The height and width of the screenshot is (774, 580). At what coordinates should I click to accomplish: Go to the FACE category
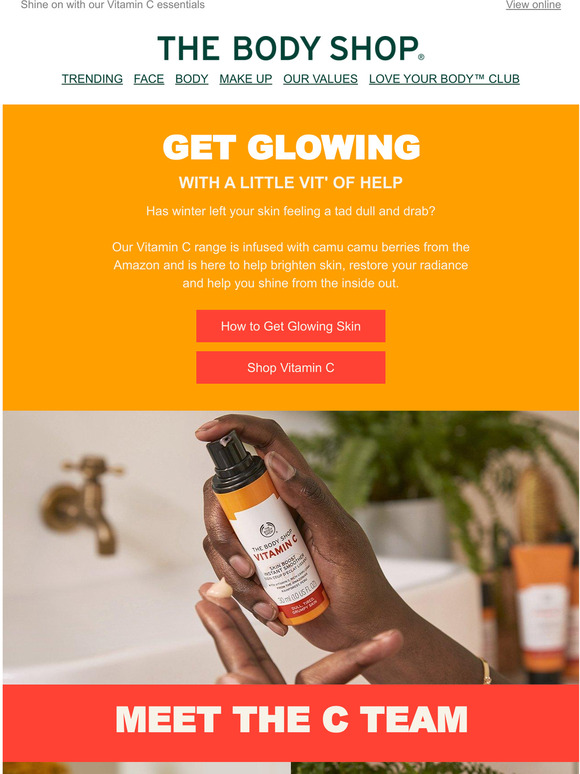(x=149, y=79)
